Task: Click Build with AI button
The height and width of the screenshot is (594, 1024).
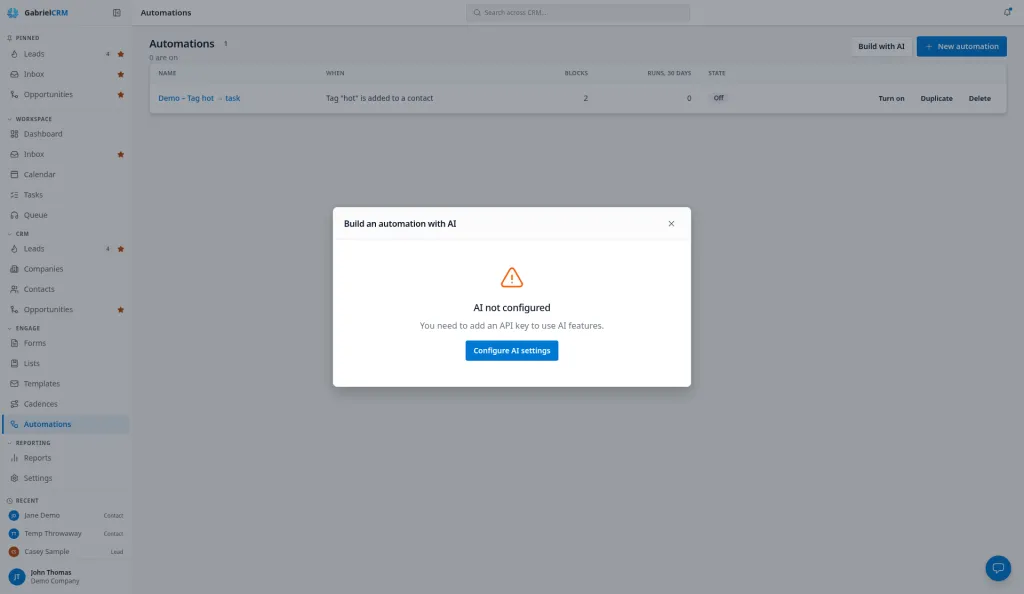Action: [x=881, y=46]
